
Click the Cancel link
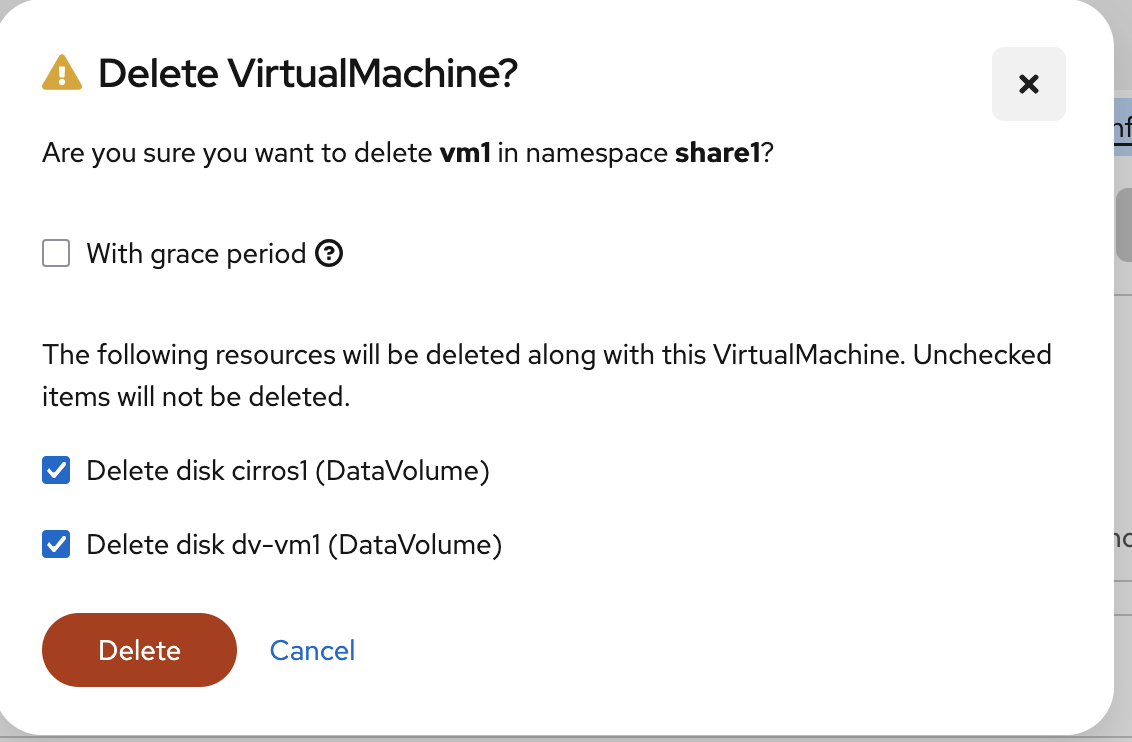(312, 651)
